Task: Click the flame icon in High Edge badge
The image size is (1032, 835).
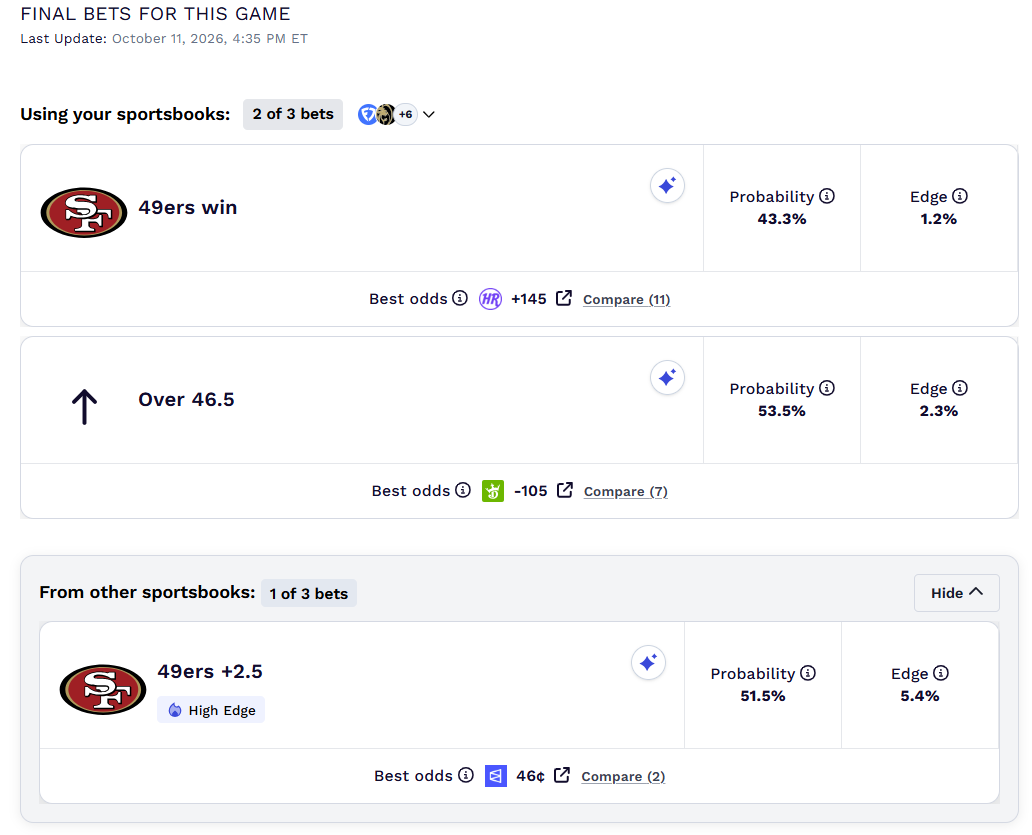Action: 174,710
